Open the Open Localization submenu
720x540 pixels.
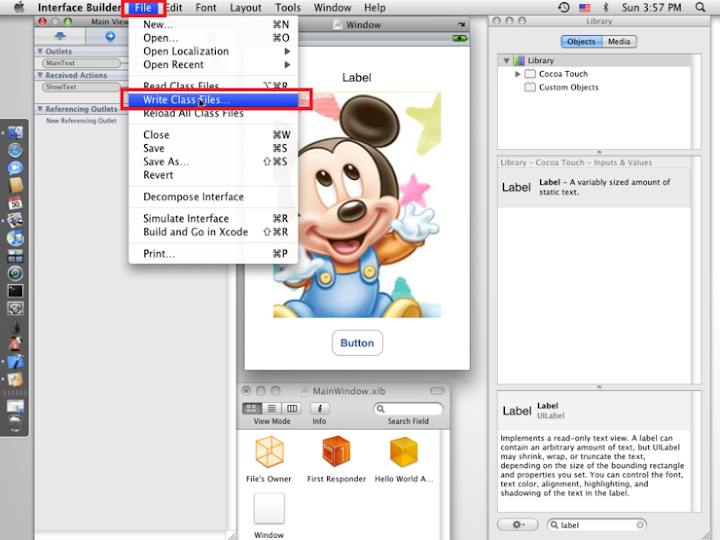point(214,51)
